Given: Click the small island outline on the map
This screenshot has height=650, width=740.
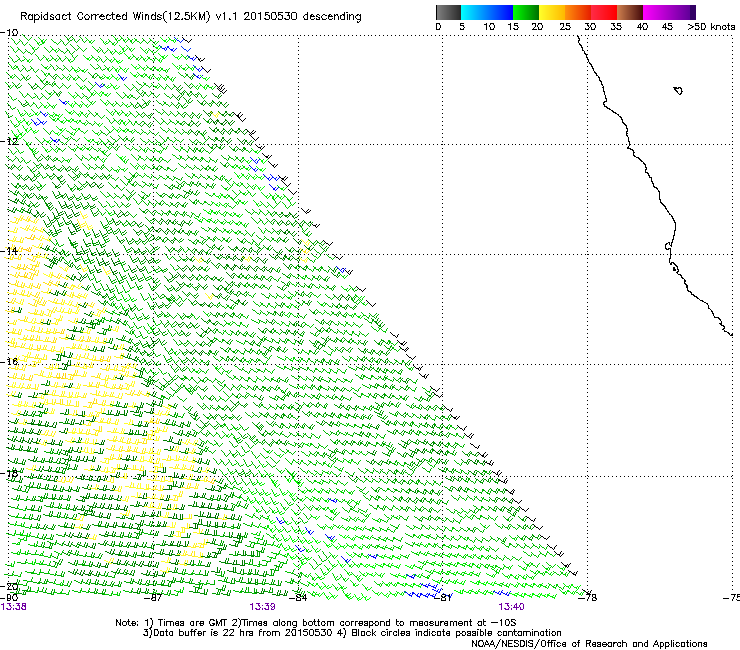Looking at the screenshot, I should (x=678, y=90).
